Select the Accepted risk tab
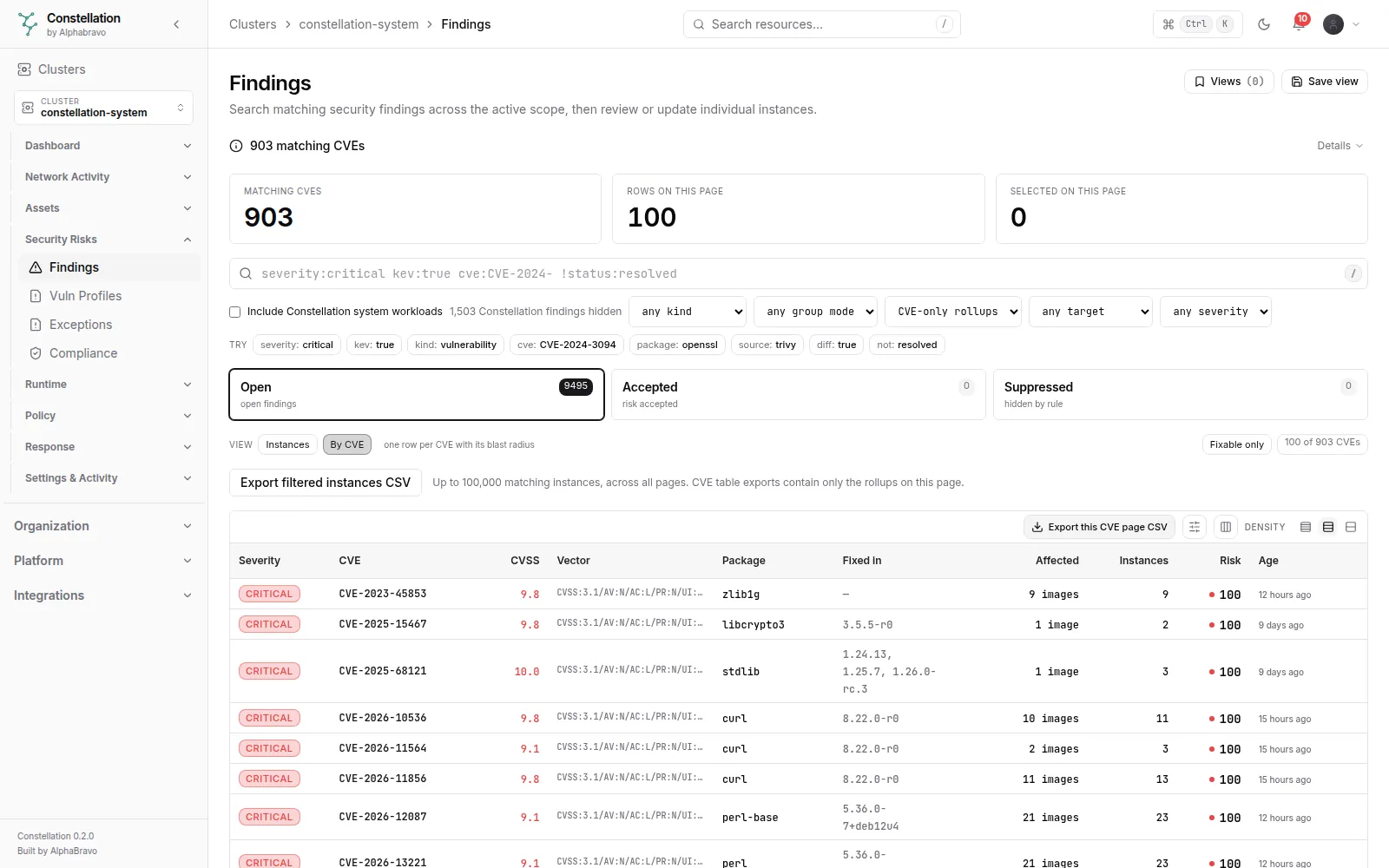 pyautogui.click(x=799, y=394)
